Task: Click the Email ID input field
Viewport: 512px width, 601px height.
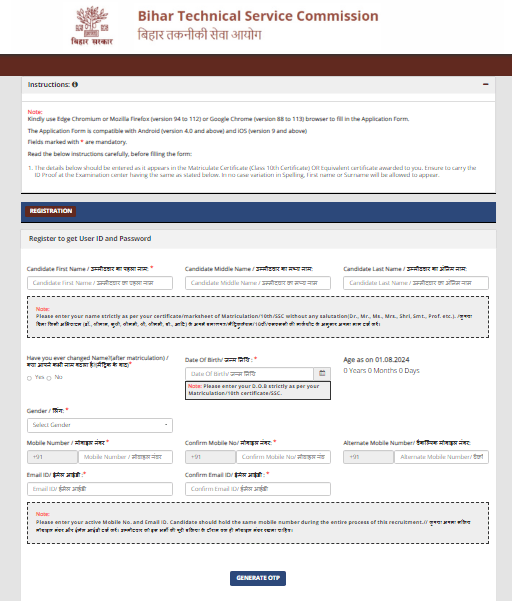Action: point(100,489)
